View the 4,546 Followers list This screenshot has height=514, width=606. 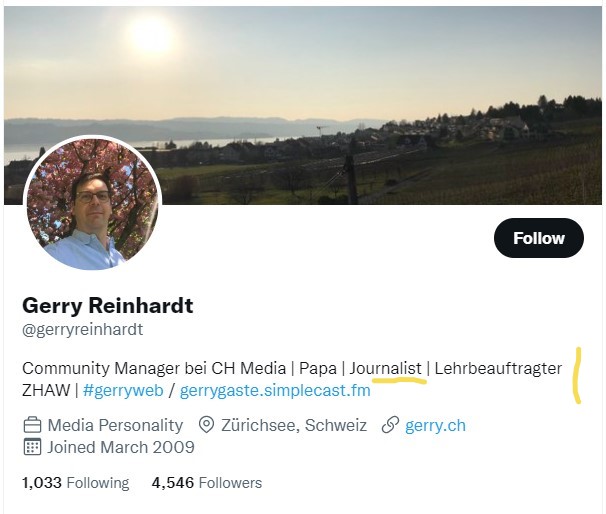point(206,483)
